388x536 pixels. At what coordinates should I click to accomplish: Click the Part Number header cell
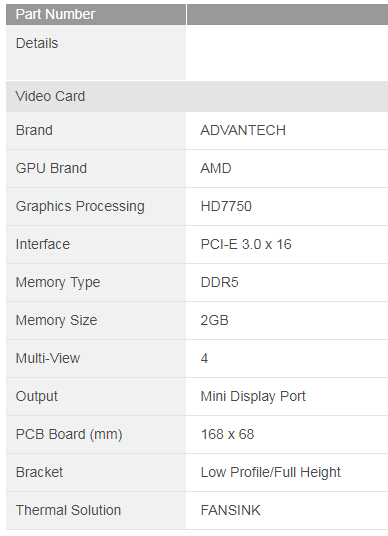click(96, 14)
